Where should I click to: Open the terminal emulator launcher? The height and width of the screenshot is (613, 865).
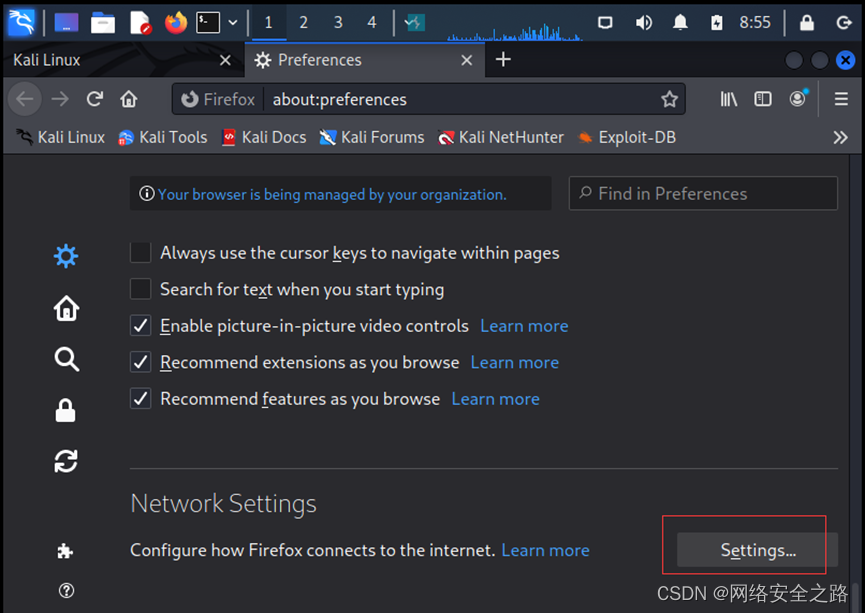tap(208, 23)
